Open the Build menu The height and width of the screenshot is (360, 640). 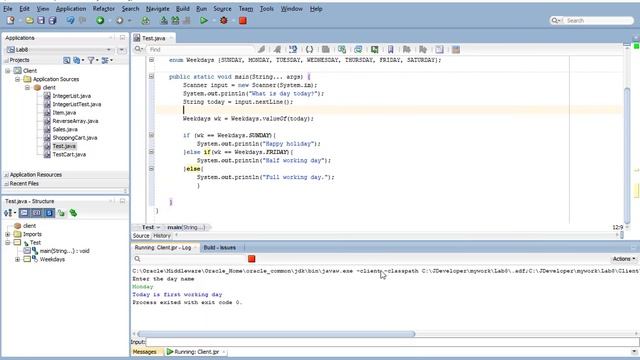pyautogui.click(x=182, y=9)
